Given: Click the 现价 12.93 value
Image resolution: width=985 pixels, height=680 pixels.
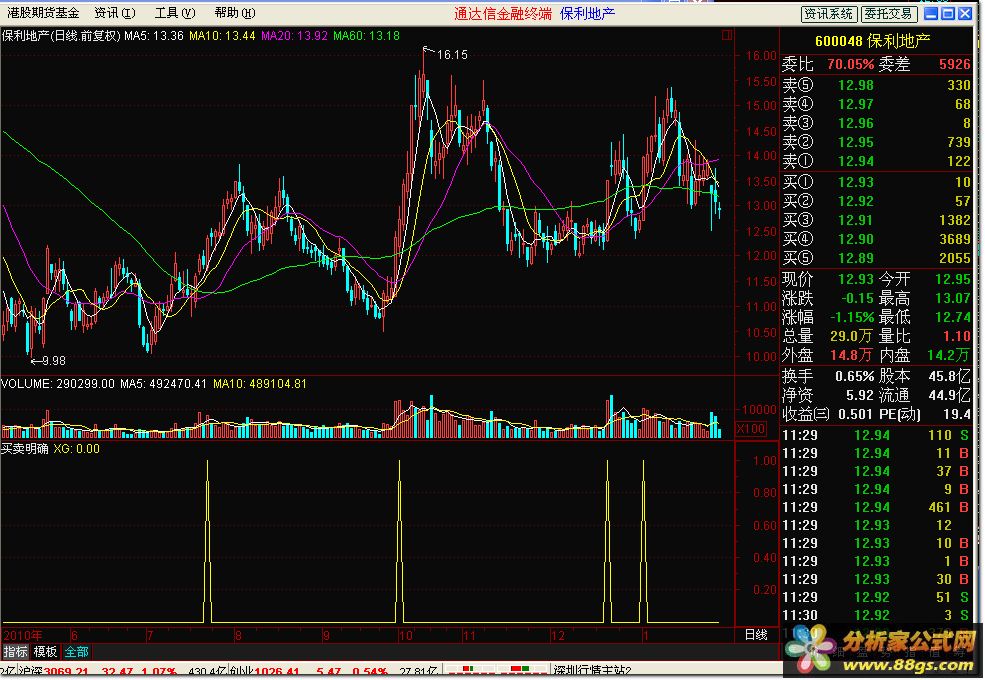Looking at the screenshot, I should [x=856, y=278].
